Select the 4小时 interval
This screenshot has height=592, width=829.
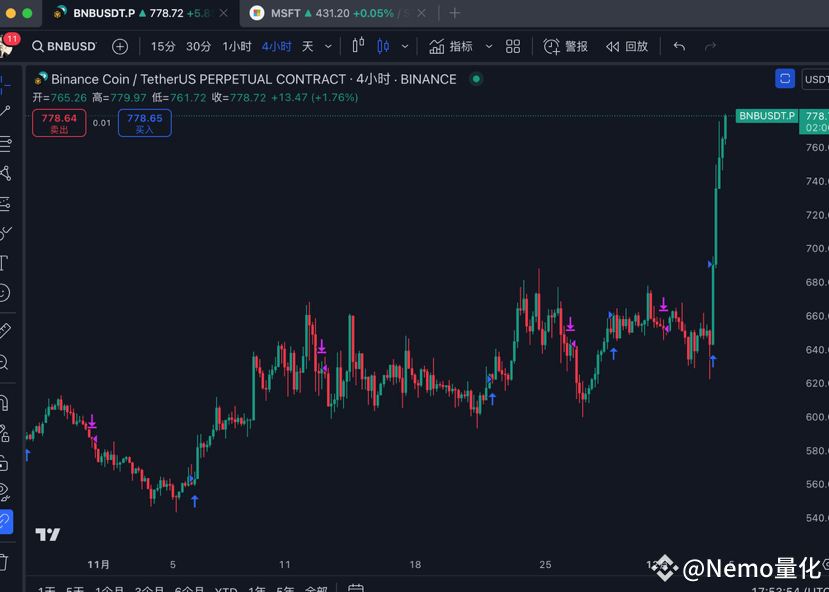277,47
